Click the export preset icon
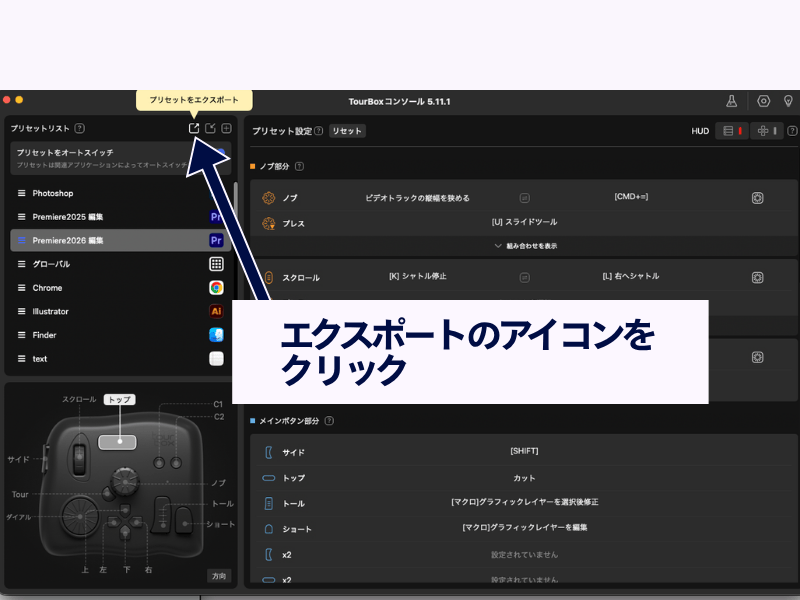Screen dimensions: 800x600 pyautogui.click(x=194, y=128)
